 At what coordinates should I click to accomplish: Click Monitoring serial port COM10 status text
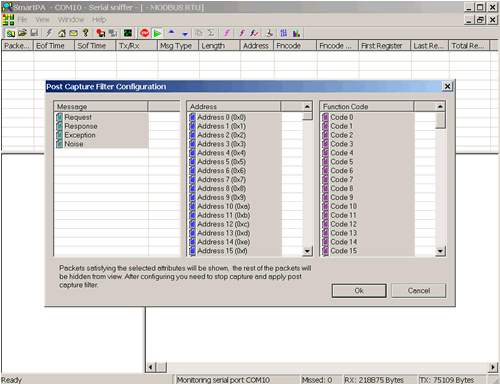click(x=223, y=380)
